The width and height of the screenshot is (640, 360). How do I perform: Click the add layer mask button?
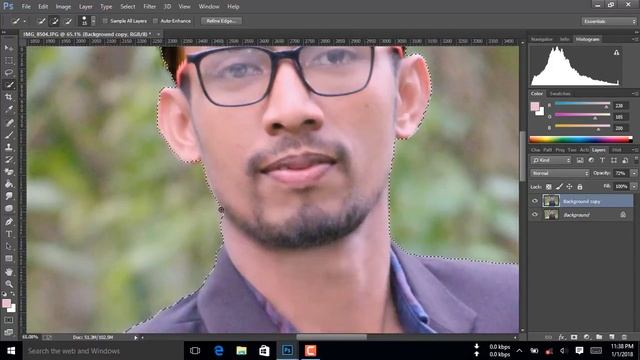click(x=574, y=337)
